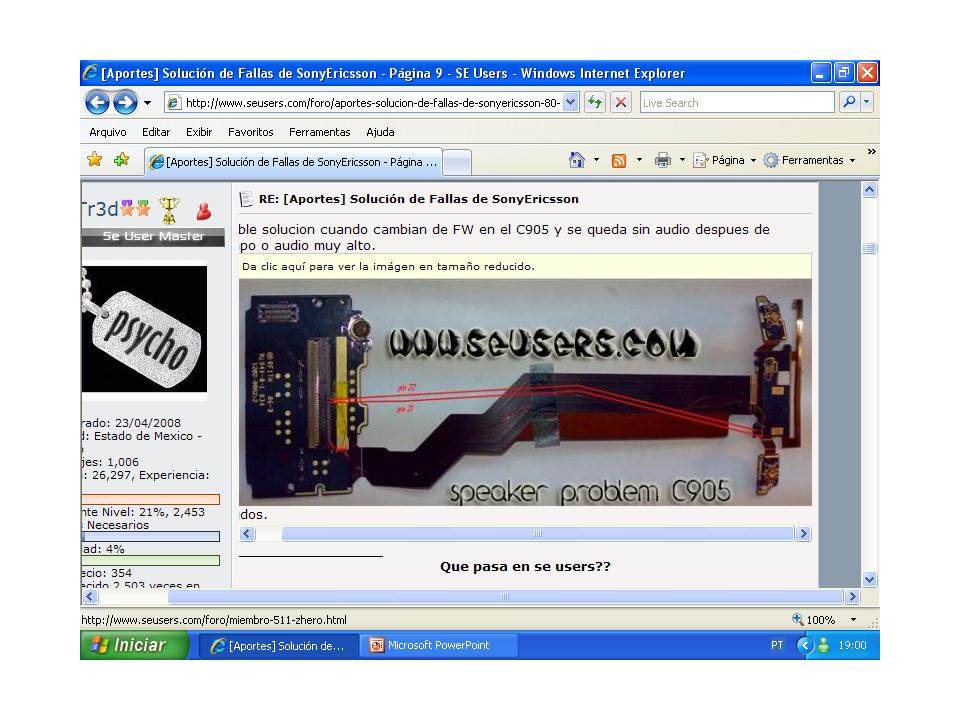Click the page horizontal scroll right arrow
960x720 pixels.
852,596
